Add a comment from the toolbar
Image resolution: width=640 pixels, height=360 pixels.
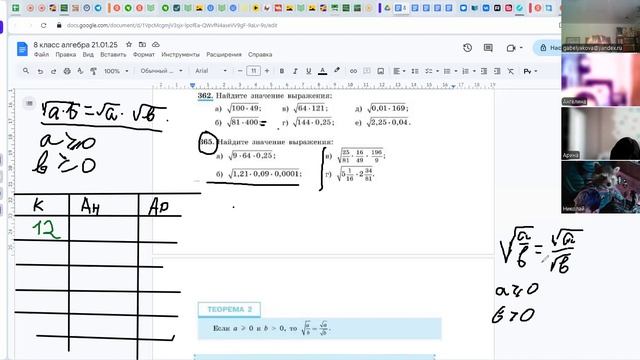tap(367, 71)
